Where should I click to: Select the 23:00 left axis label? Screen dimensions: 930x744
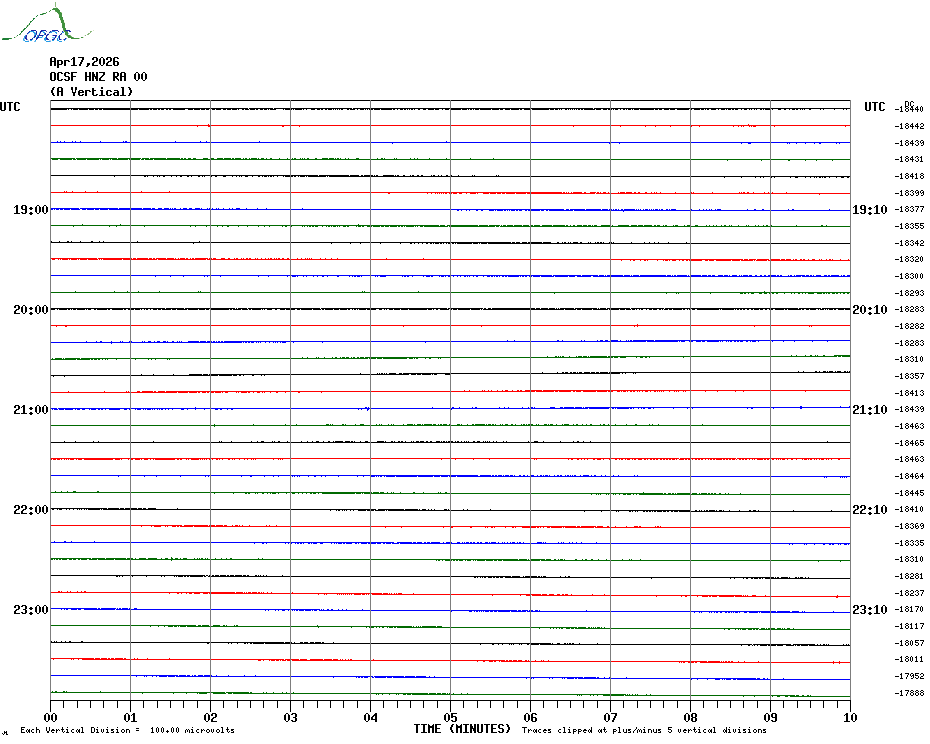click(30, 610)
